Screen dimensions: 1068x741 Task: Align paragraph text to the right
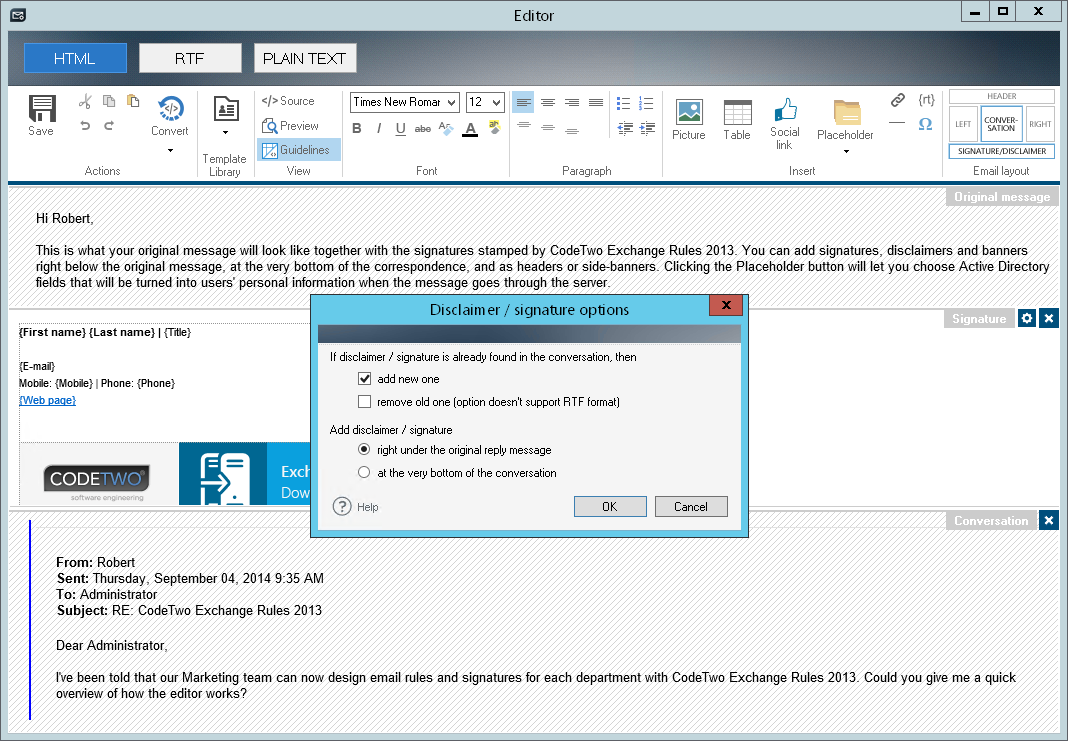572,103
